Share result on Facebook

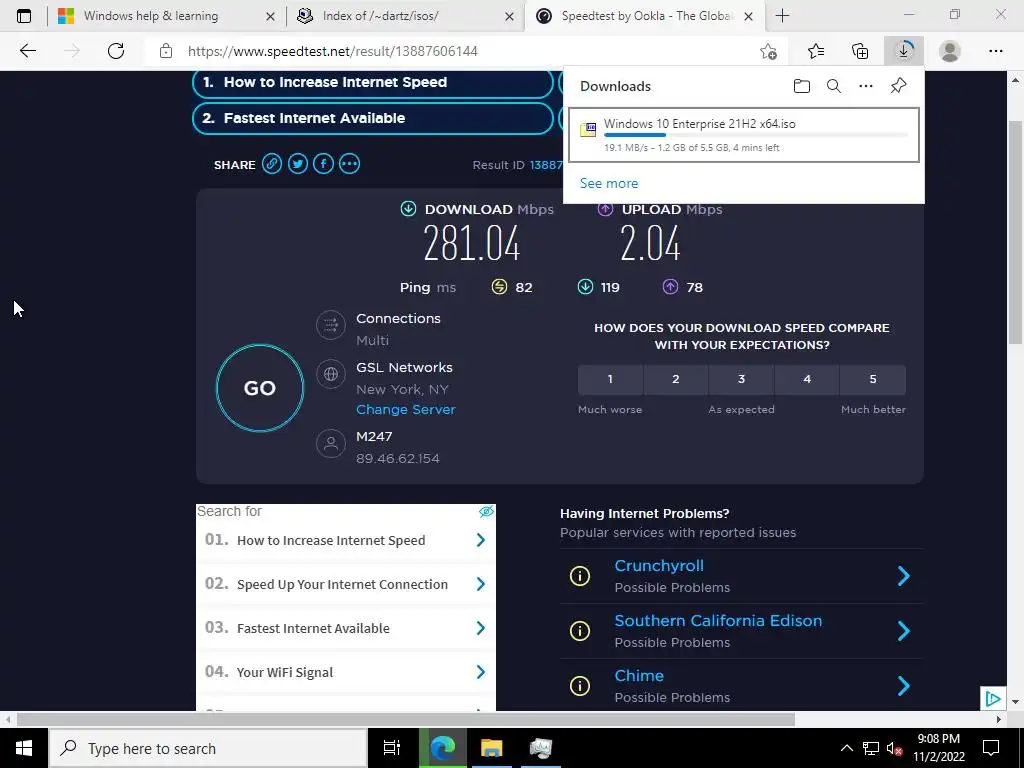[323, 164]
